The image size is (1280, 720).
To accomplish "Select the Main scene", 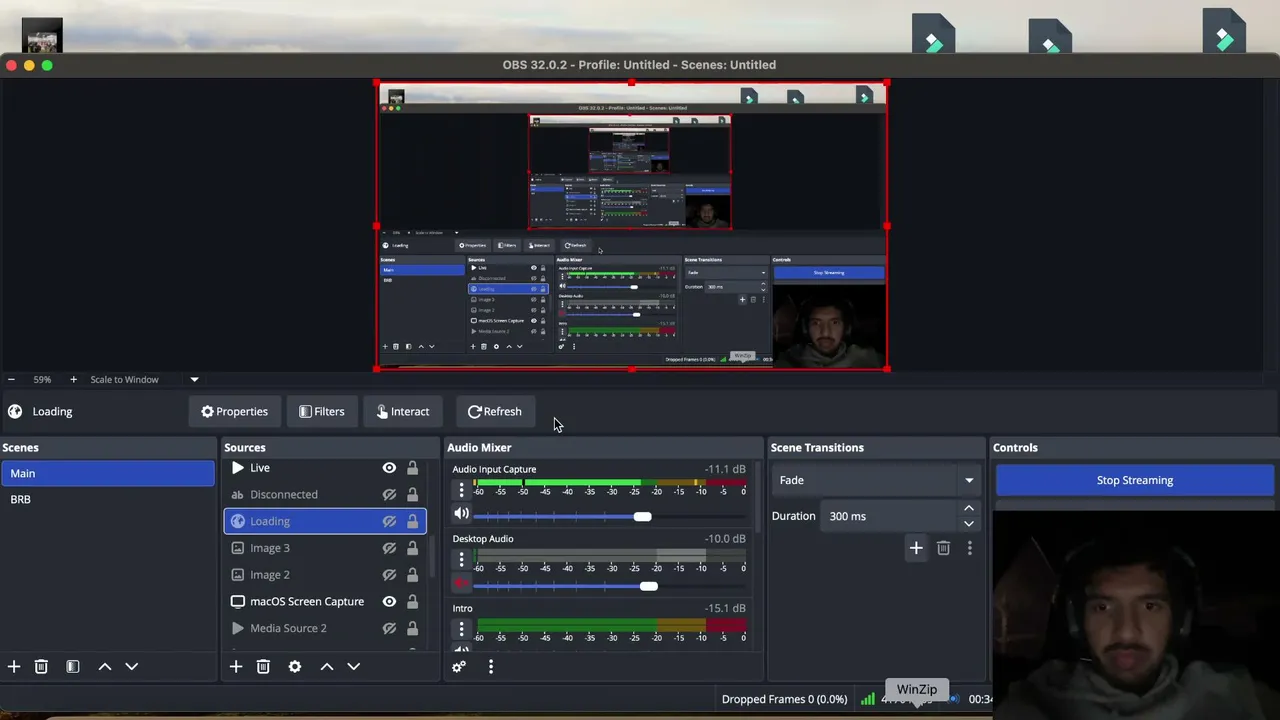I will coord(108,474).
